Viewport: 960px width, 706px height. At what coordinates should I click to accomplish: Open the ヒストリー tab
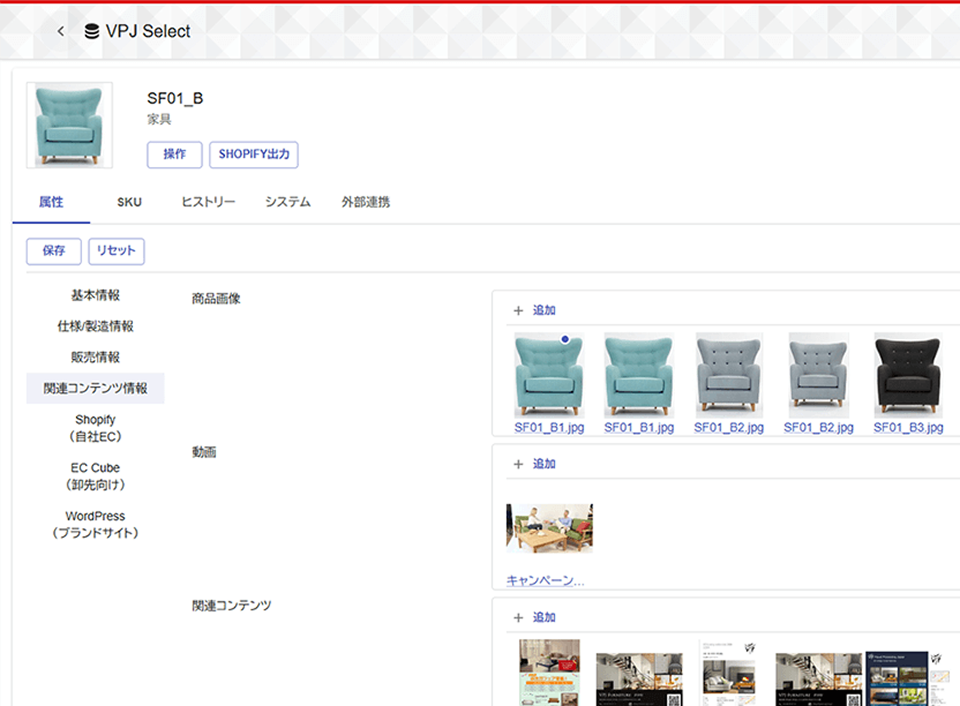[x=208, y=202]
